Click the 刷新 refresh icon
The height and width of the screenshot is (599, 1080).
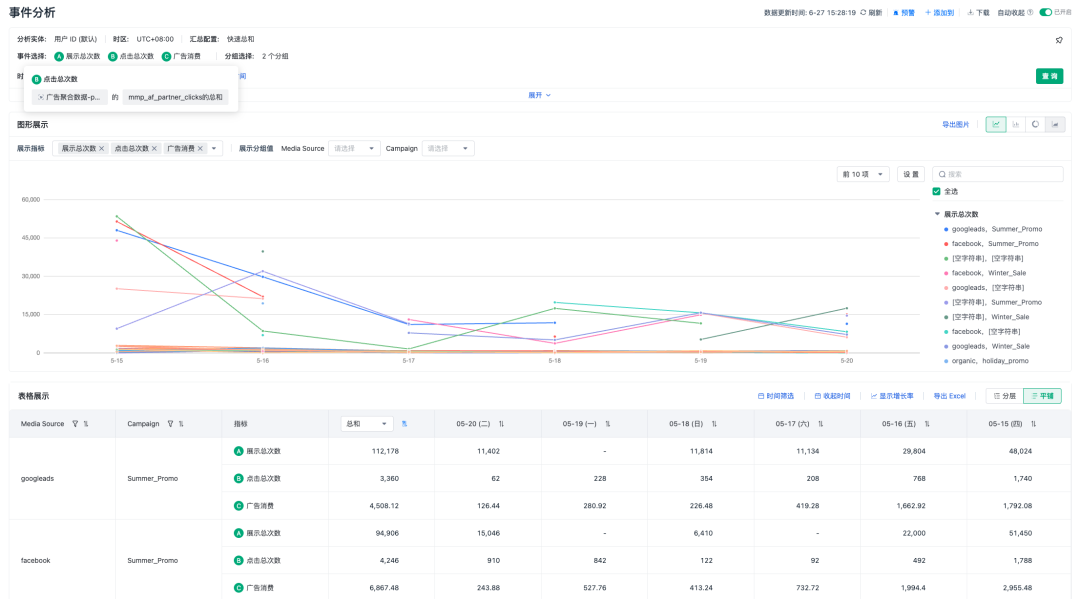tap(862, 12)
